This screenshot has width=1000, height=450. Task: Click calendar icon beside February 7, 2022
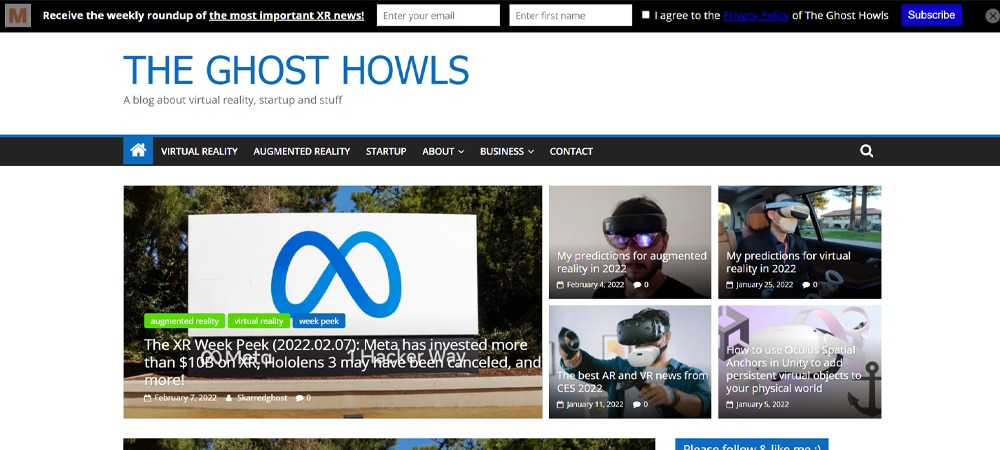click(147, 398)
